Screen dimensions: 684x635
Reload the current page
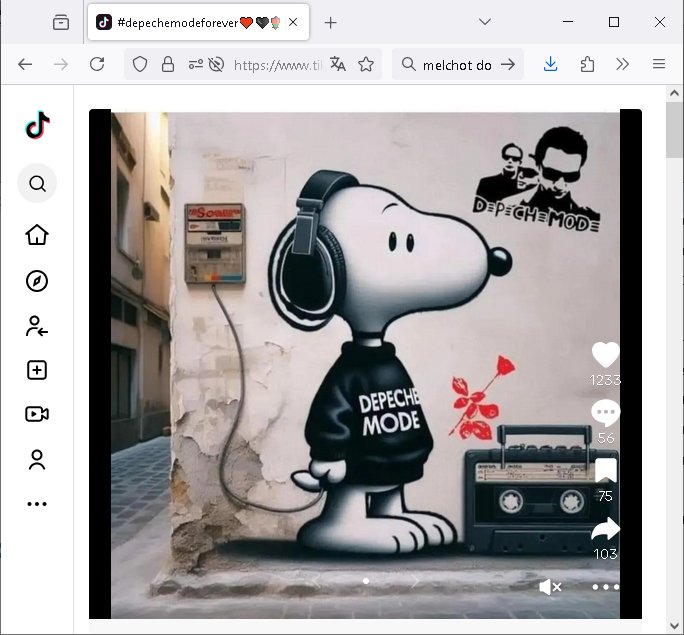[x=97, y=64]
